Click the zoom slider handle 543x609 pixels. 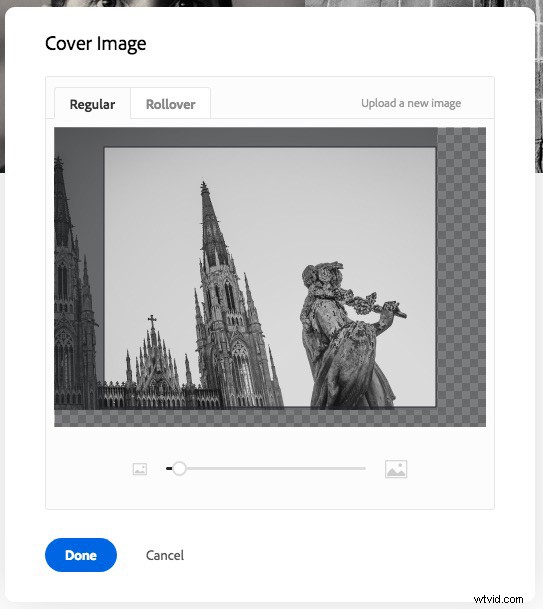(x=179, y=468)
